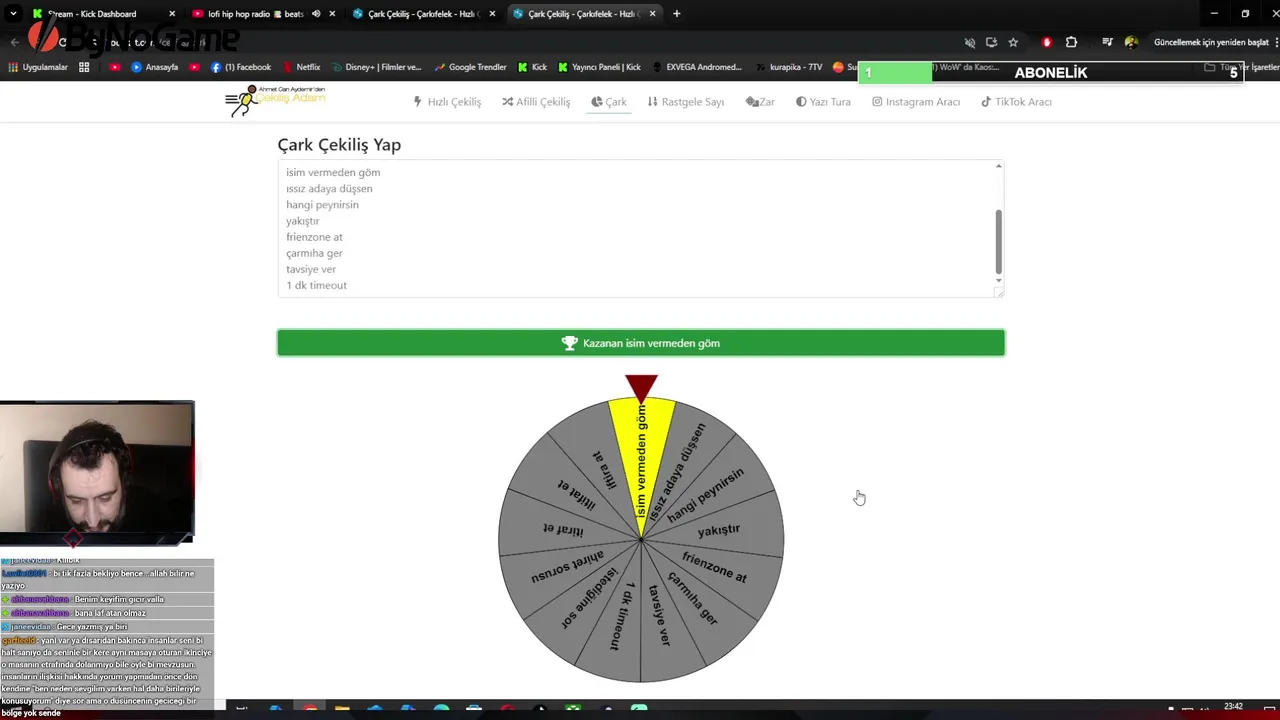Open the browser profile avatar
The image size is (1280, 720).
pyautogui.click(x=1131, y=42)
